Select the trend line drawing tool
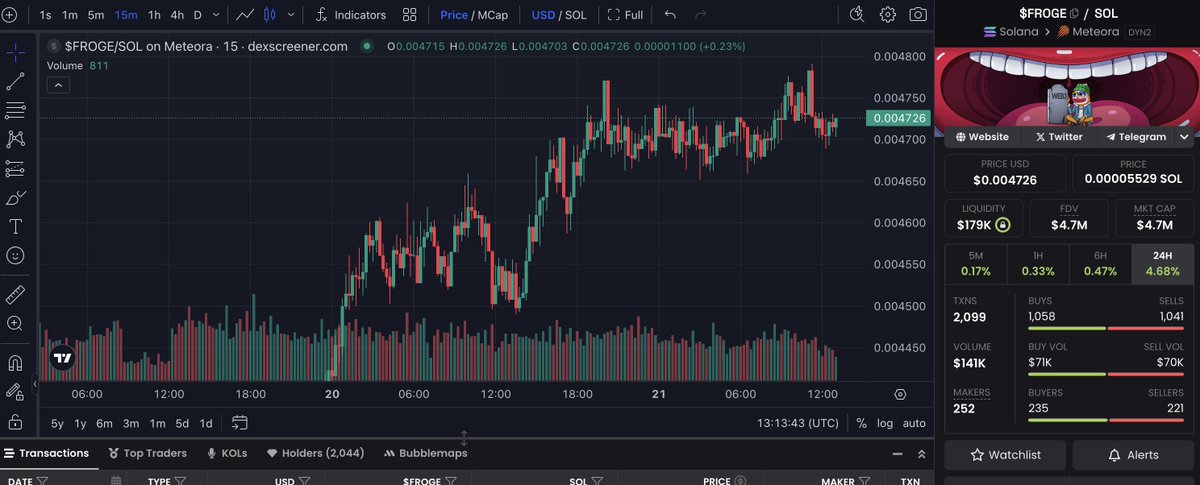 [15, 81]
